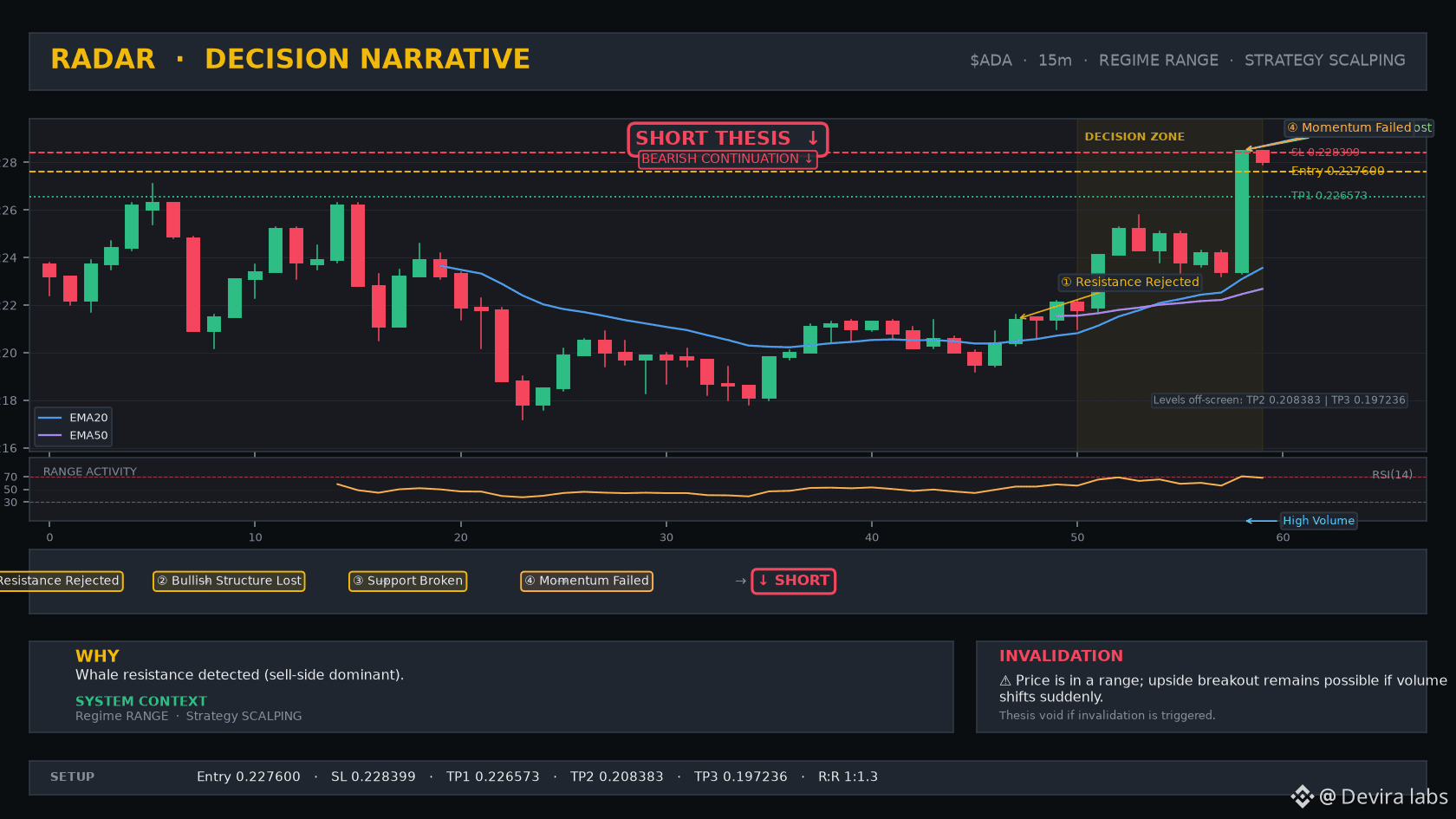Click the INVALIDATION heading
The height and width of the screenshot is (819, 1456).
click(1061, 656)
